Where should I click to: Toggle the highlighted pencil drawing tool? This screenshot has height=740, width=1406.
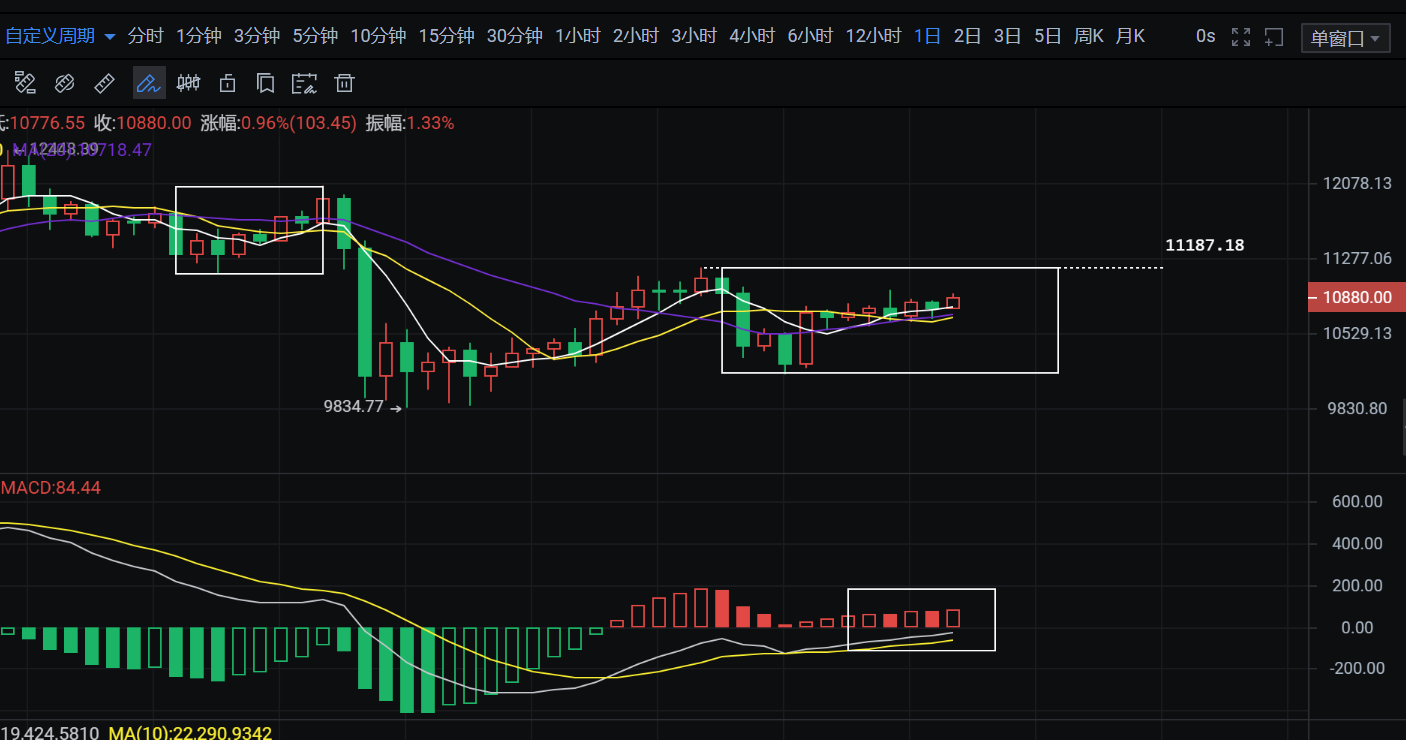point(148,83)
